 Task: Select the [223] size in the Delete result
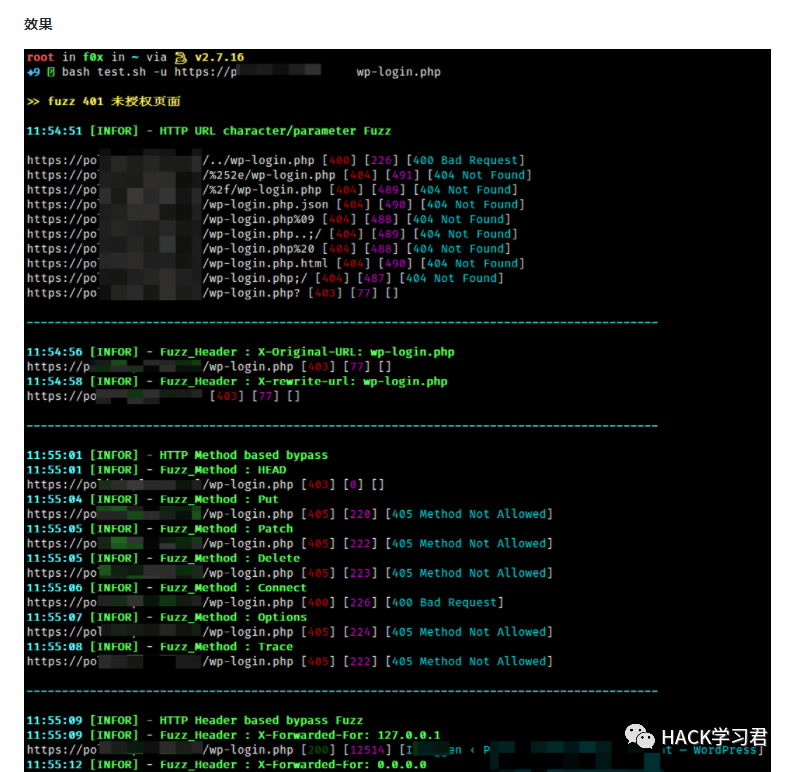click(x=361, y=573)
